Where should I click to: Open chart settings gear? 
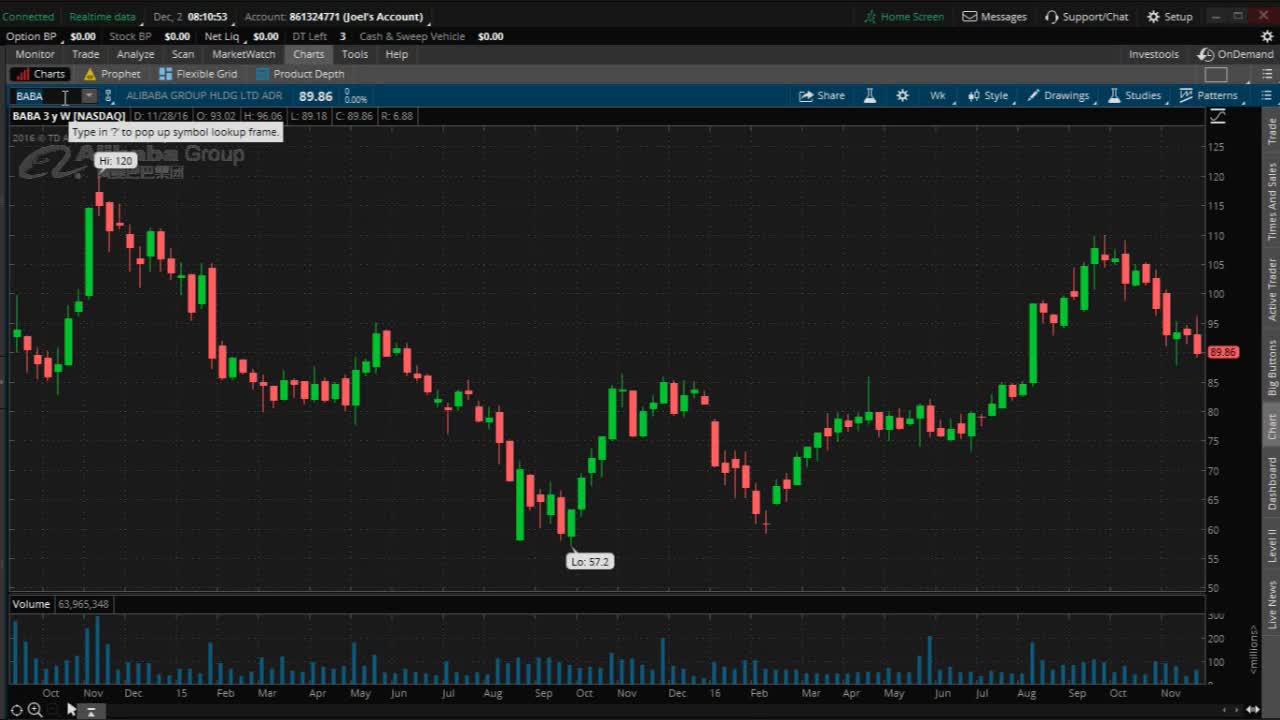[903, 96]
